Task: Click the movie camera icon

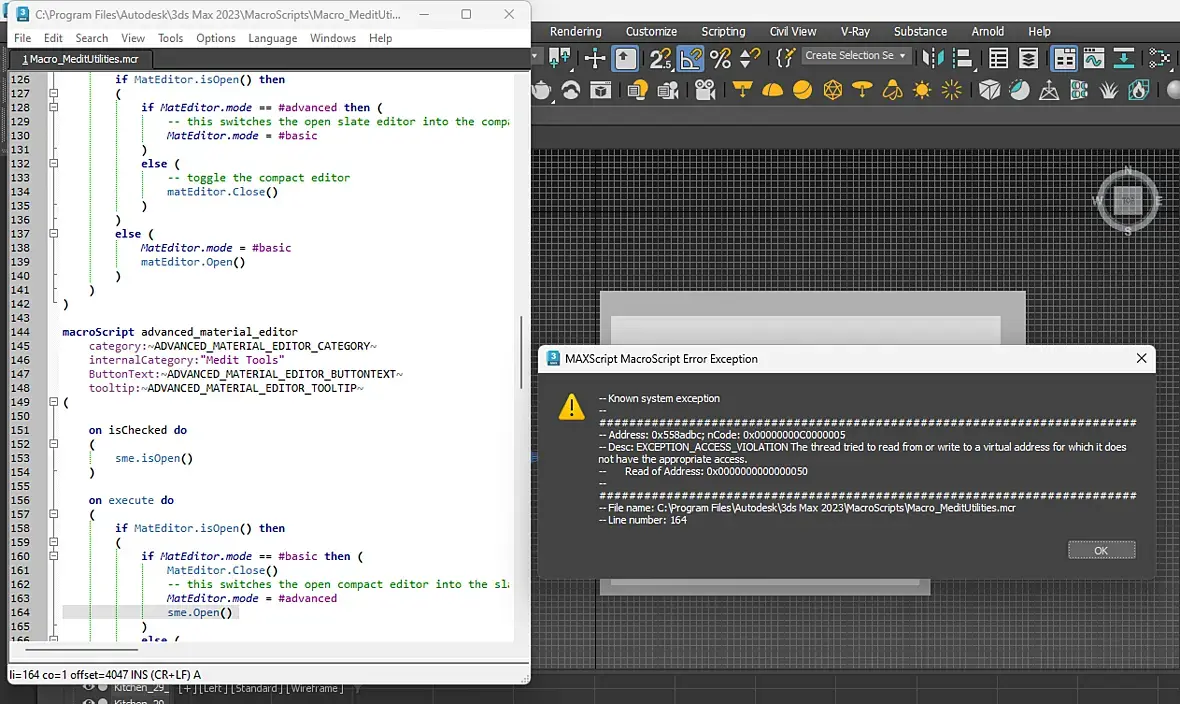Action: pos(705,91)
